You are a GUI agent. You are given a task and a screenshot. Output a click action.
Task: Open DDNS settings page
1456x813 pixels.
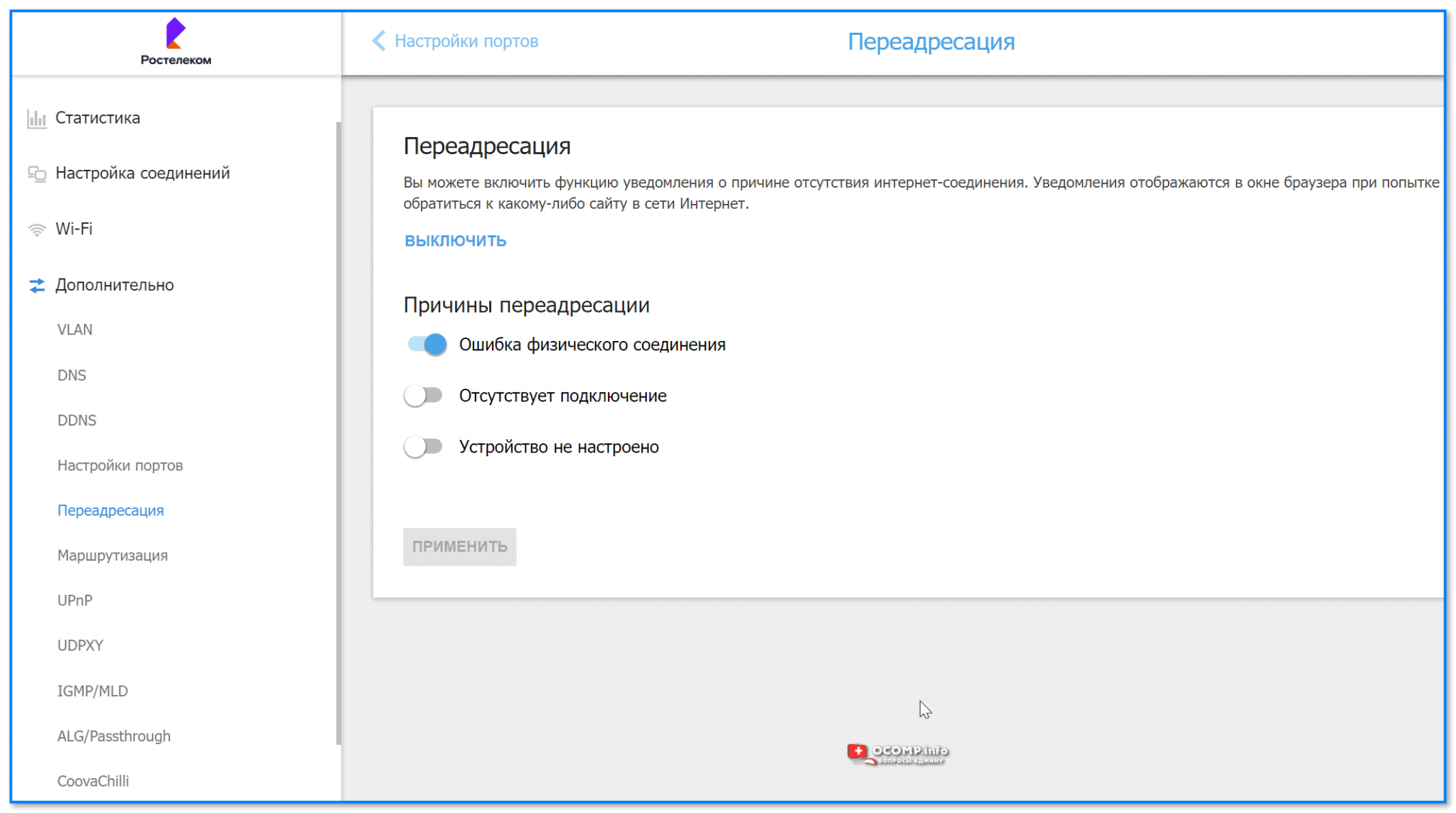pos(77,420)
